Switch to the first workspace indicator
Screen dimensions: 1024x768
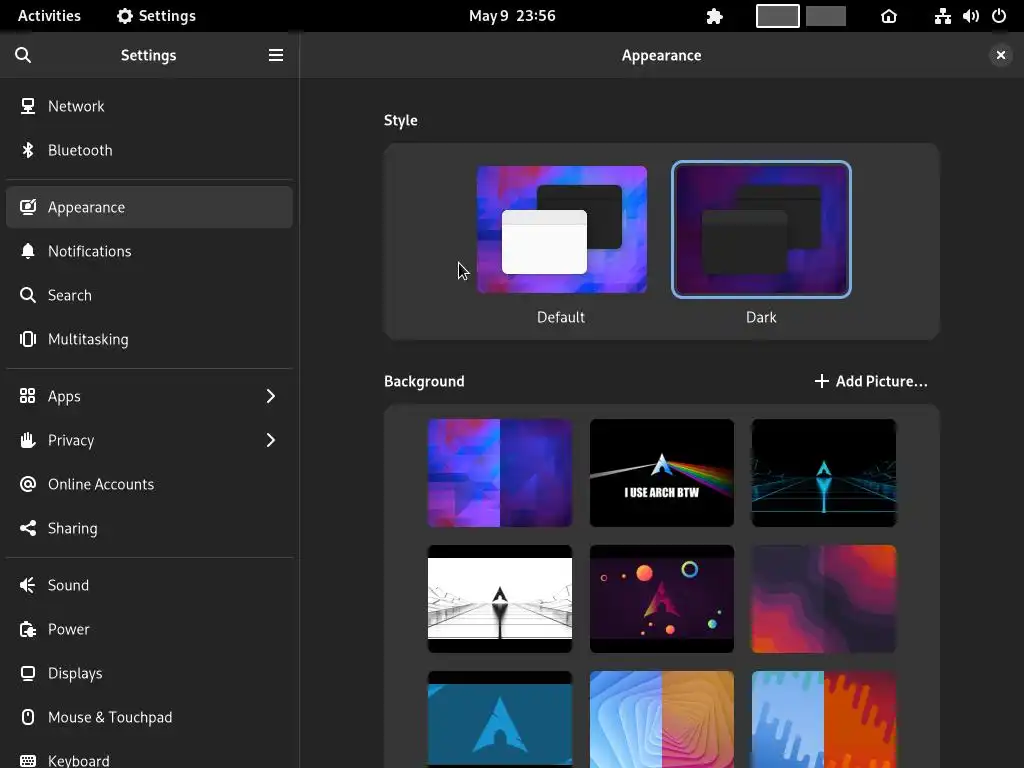point(778,16)
